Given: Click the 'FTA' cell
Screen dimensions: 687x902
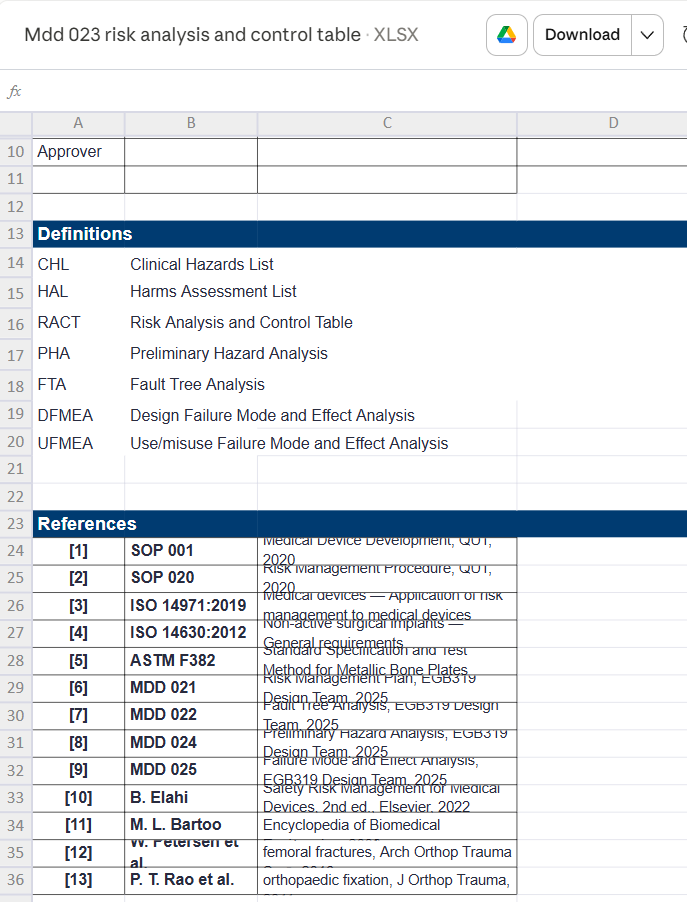Looking at the screenshot, I should click(78, 385).
